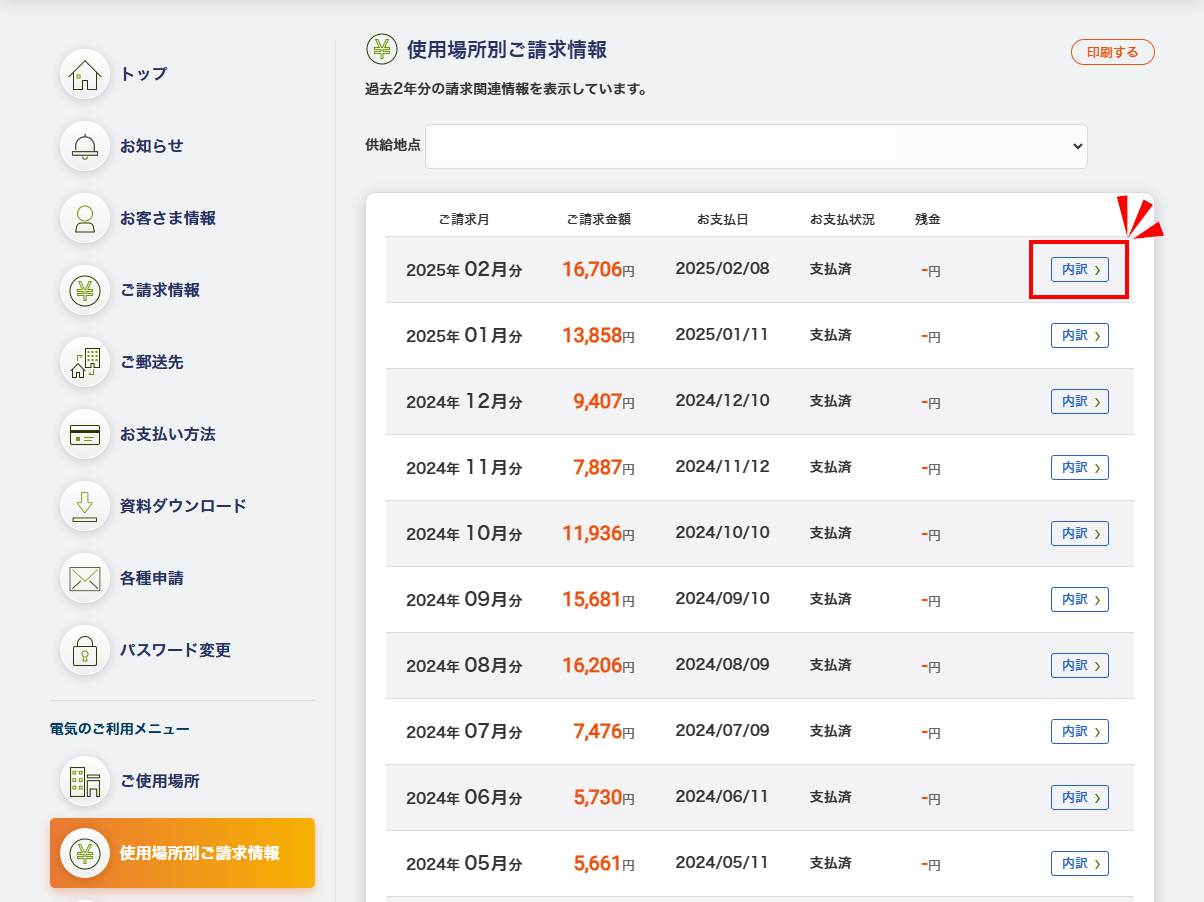The image size is (1204, 902).
Task: Click the yen icon beside ご請求情報
Action: 85,290
